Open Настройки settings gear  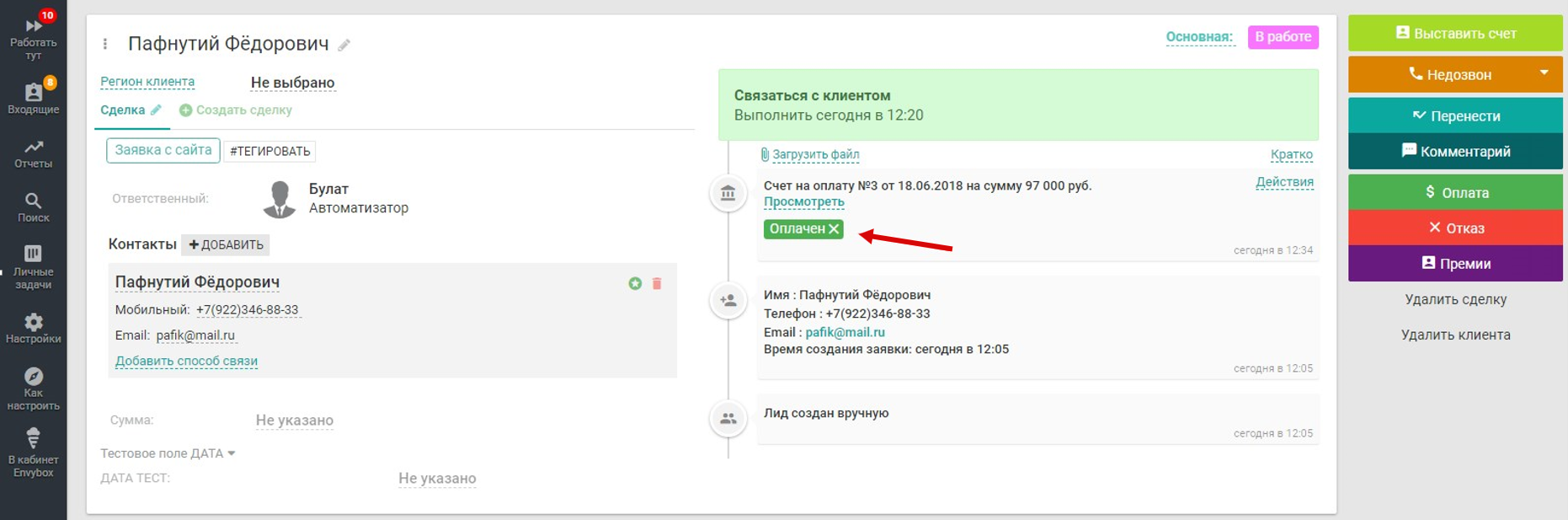point(34,328)
